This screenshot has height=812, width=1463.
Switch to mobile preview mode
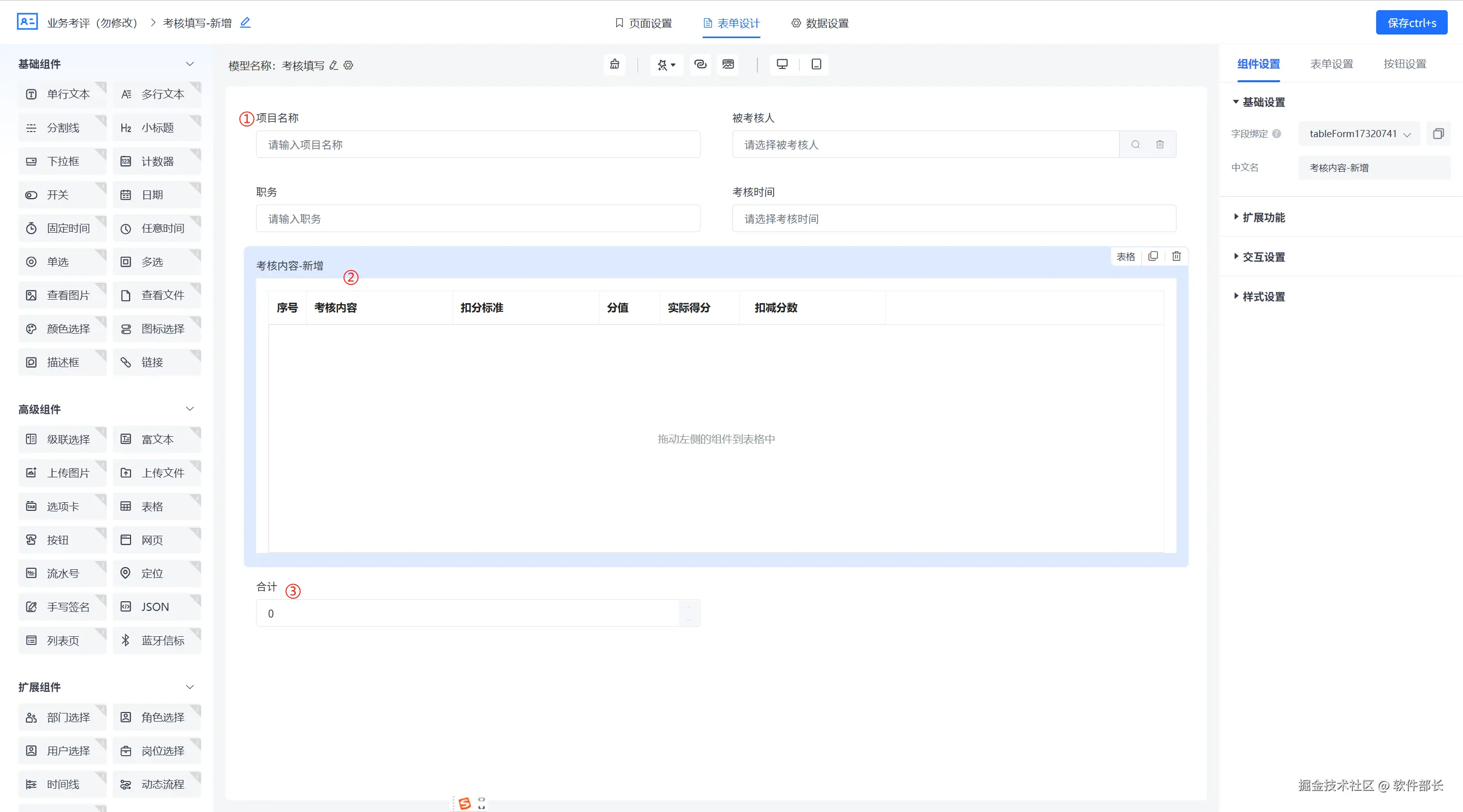click(816, 64)
